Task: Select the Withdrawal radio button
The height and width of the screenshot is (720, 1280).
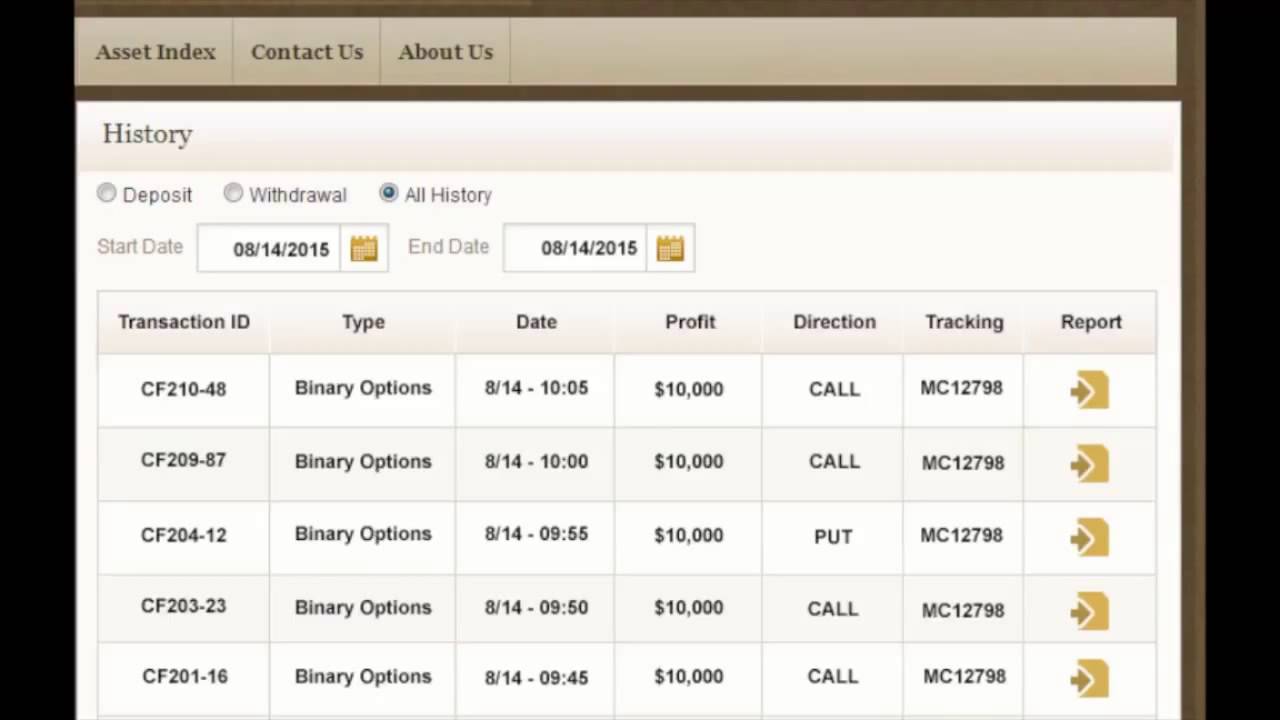Action: click(x=233, y=193)
